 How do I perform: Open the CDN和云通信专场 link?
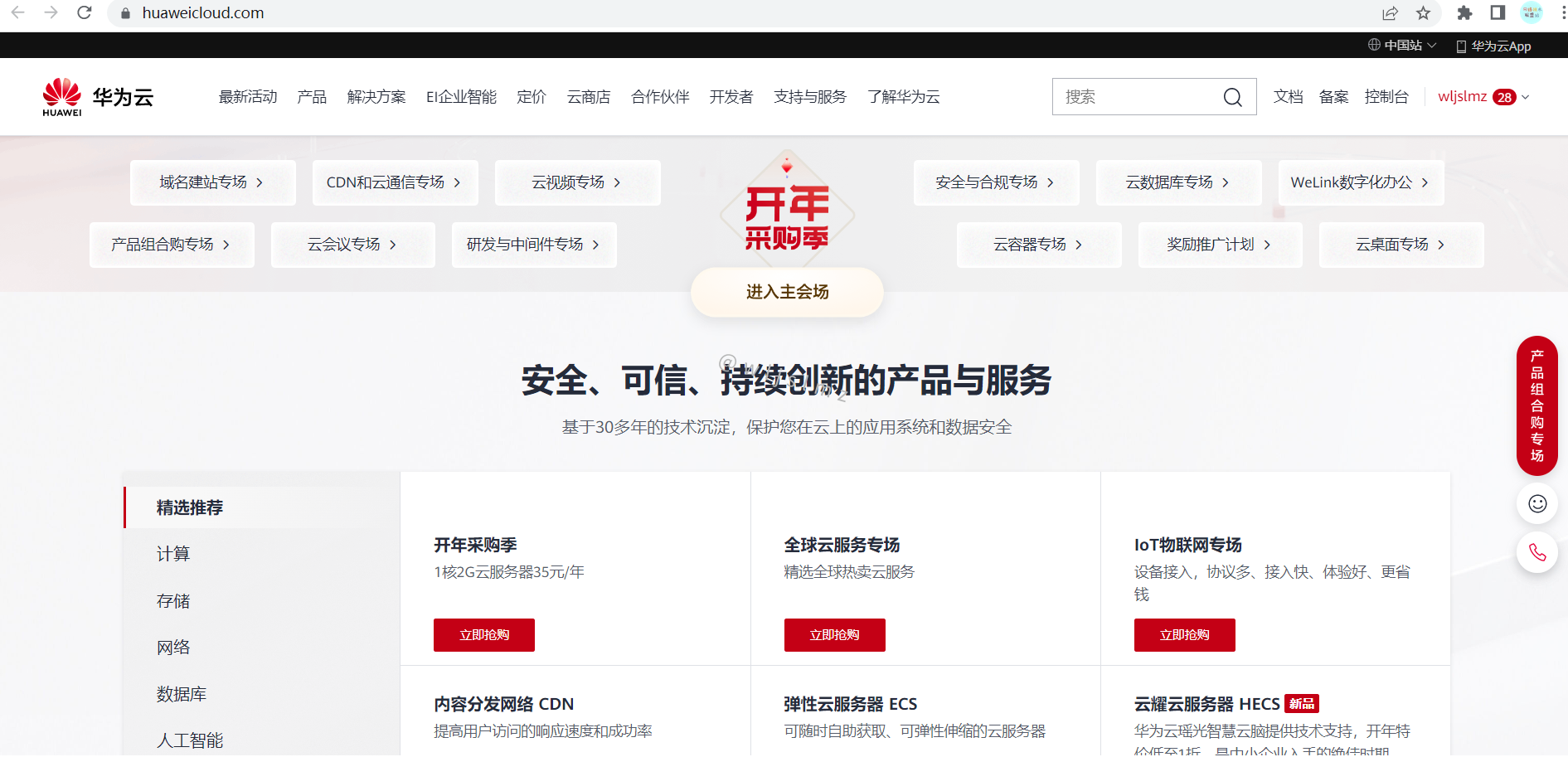click(x=395, y=182)
